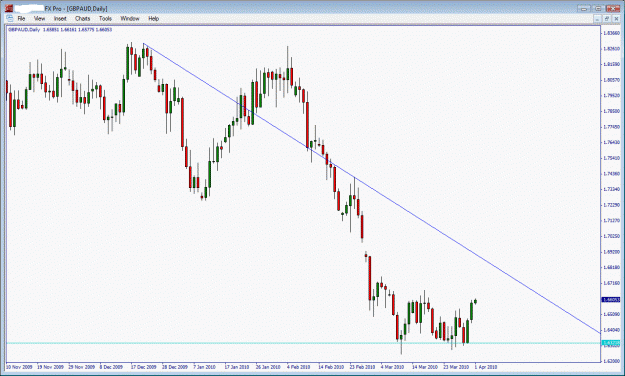The image size is (625, 376).
Task: Open the Window menu
Action: (130, 18)
